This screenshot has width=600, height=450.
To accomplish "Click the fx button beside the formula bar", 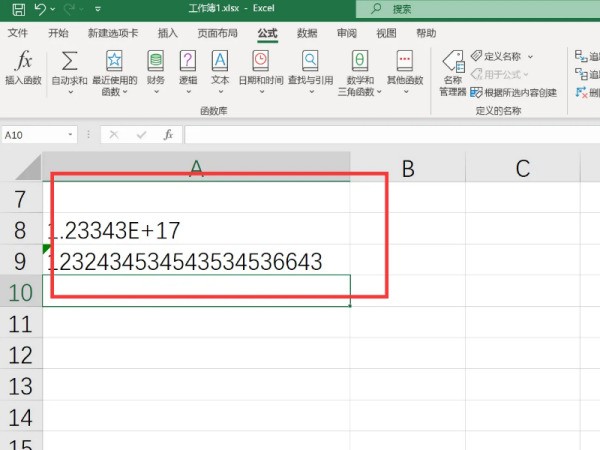I will click(x=168, y=134).
